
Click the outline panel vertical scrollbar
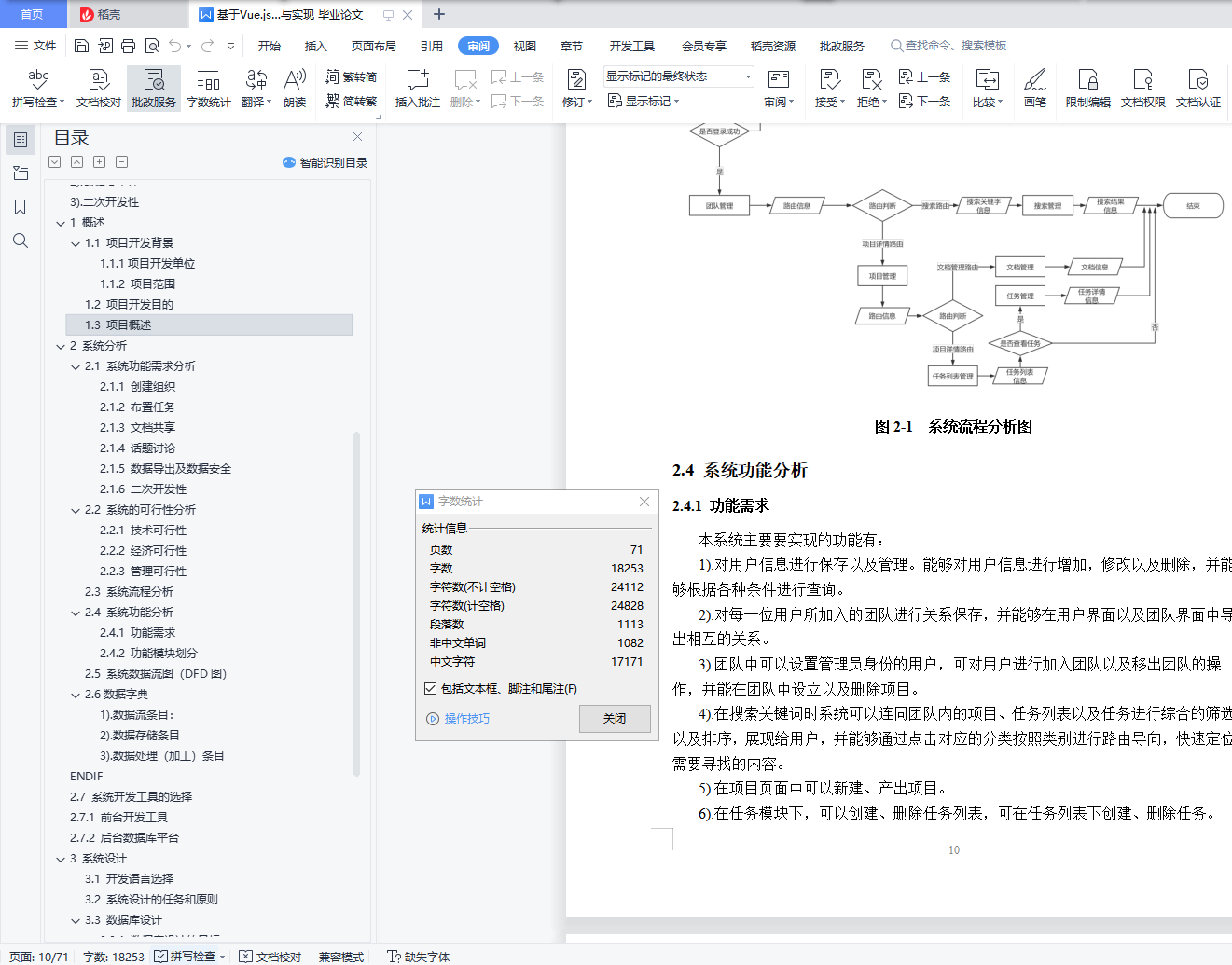coord(356,603)
